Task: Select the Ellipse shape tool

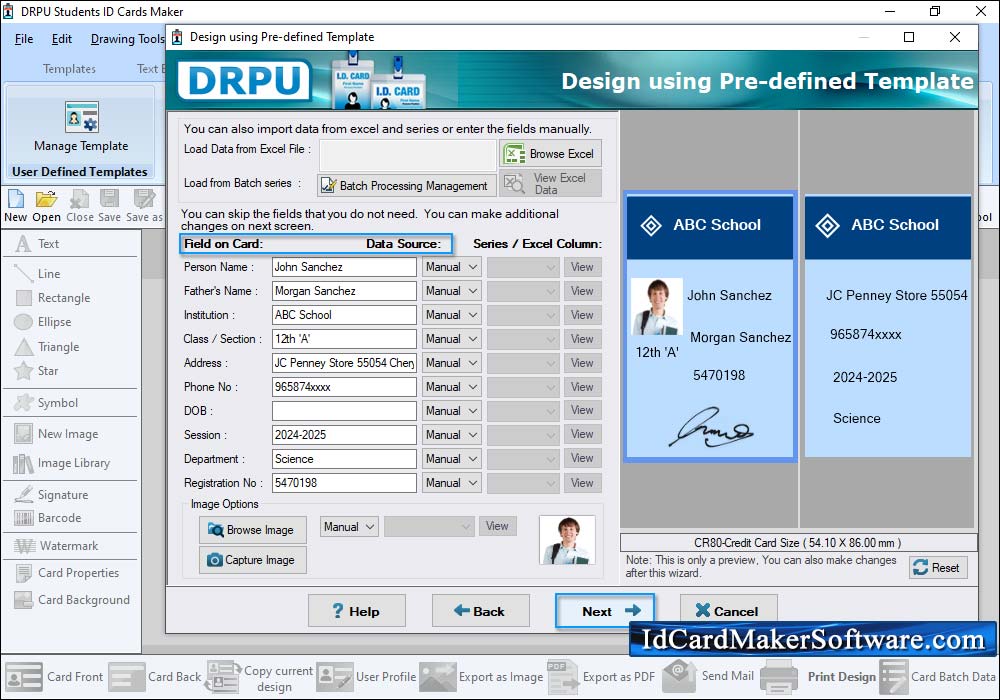Action: (43, 322)
